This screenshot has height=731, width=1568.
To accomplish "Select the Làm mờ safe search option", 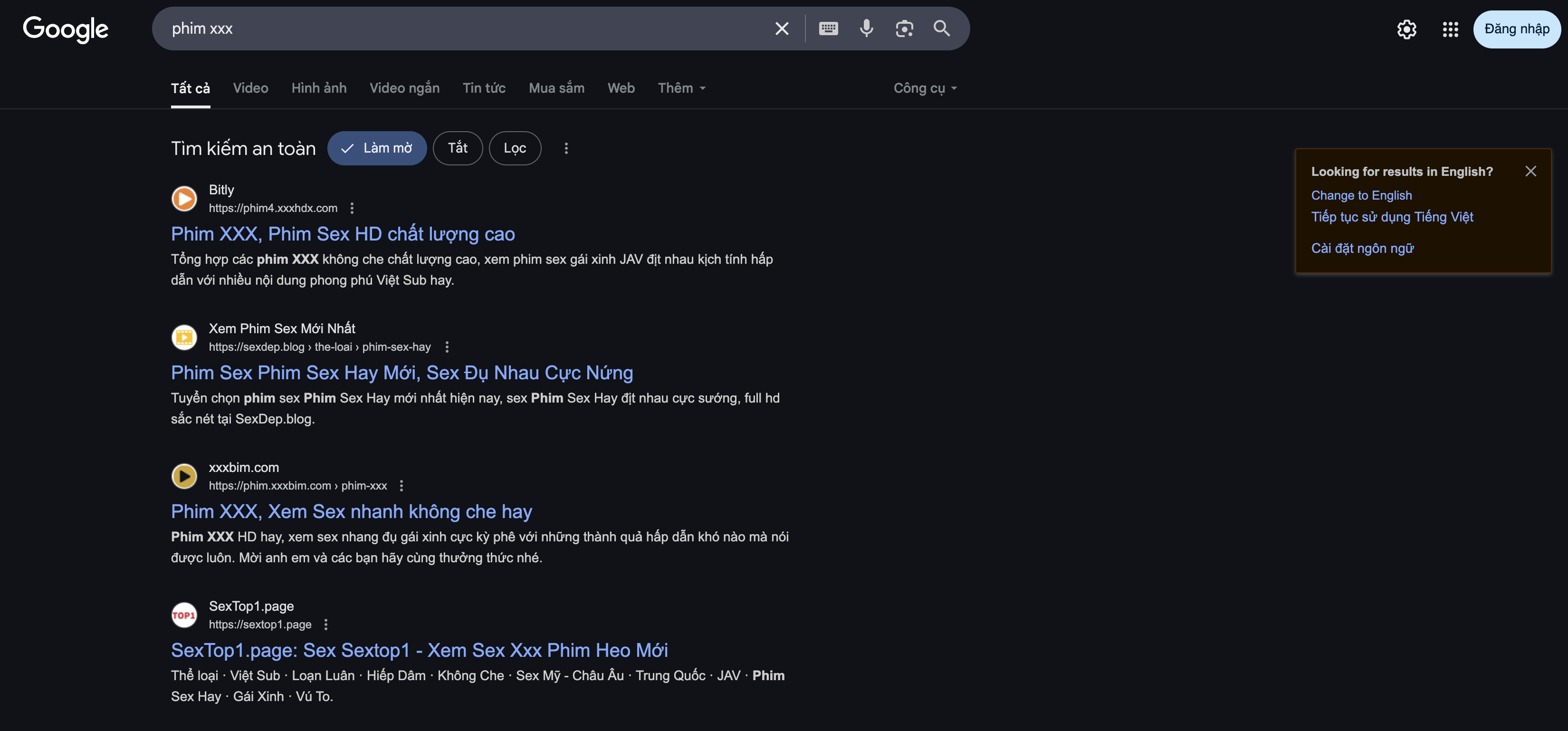I will pyautogui.click(x=377, y=148).
